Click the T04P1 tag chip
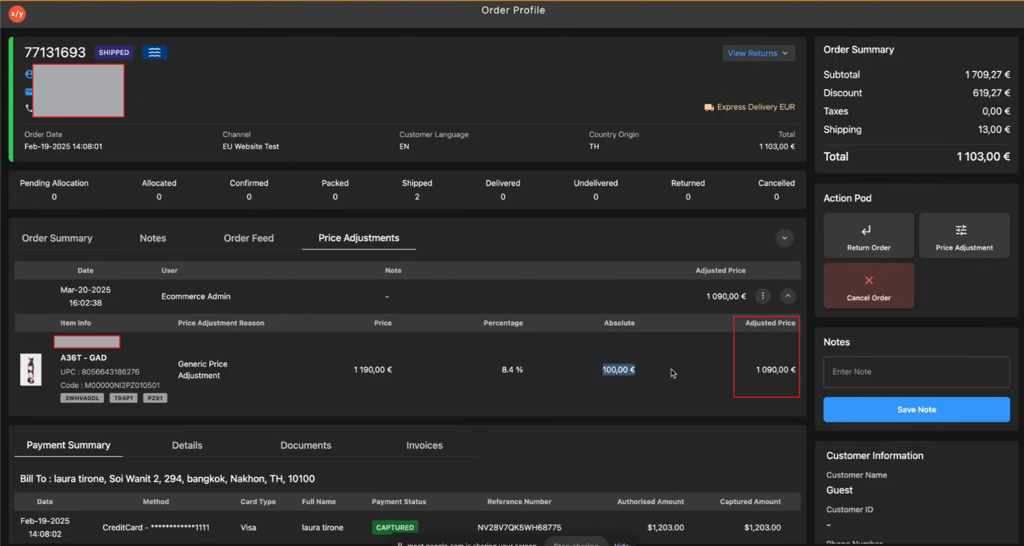The image size is (1024, 546). tap(123, 398)
